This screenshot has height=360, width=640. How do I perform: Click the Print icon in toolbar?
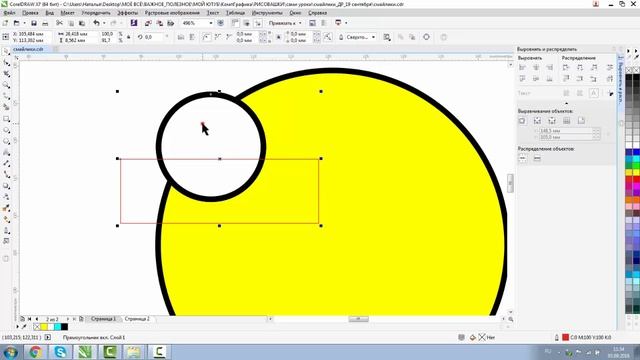coord(45,23)
